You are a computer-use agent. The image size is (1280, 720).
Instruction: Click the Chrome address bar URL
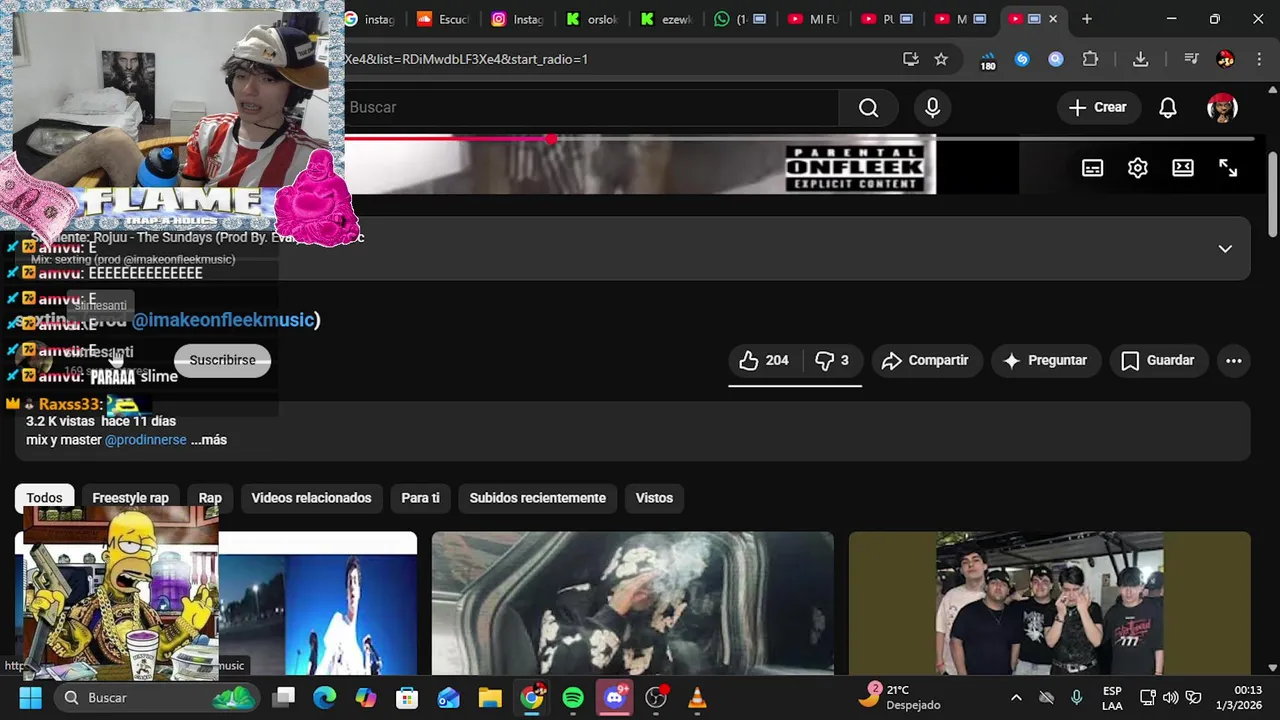467,59
